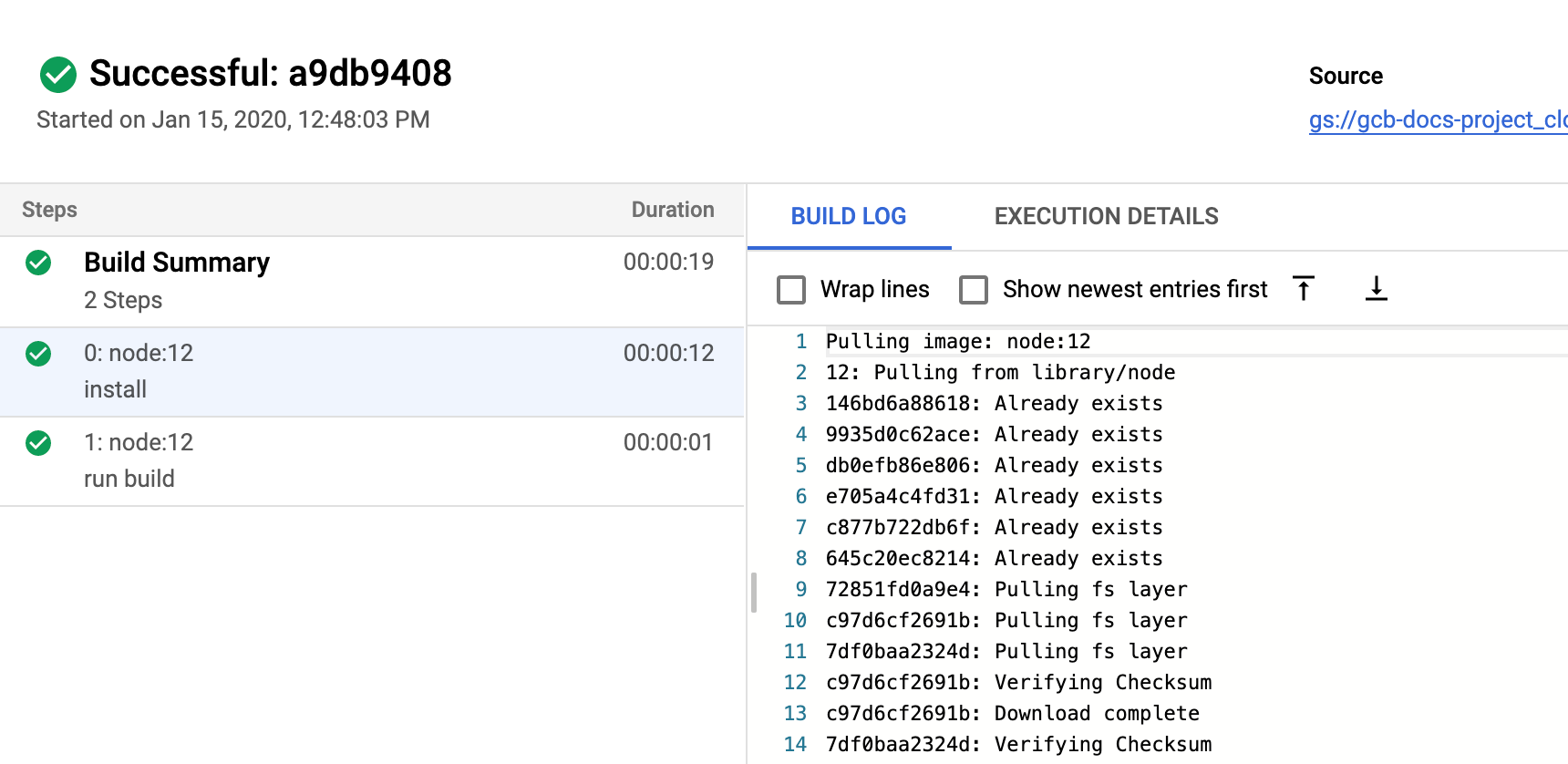
Task: Switch to the BUILD LOG tab
Action: pos(849,217)
